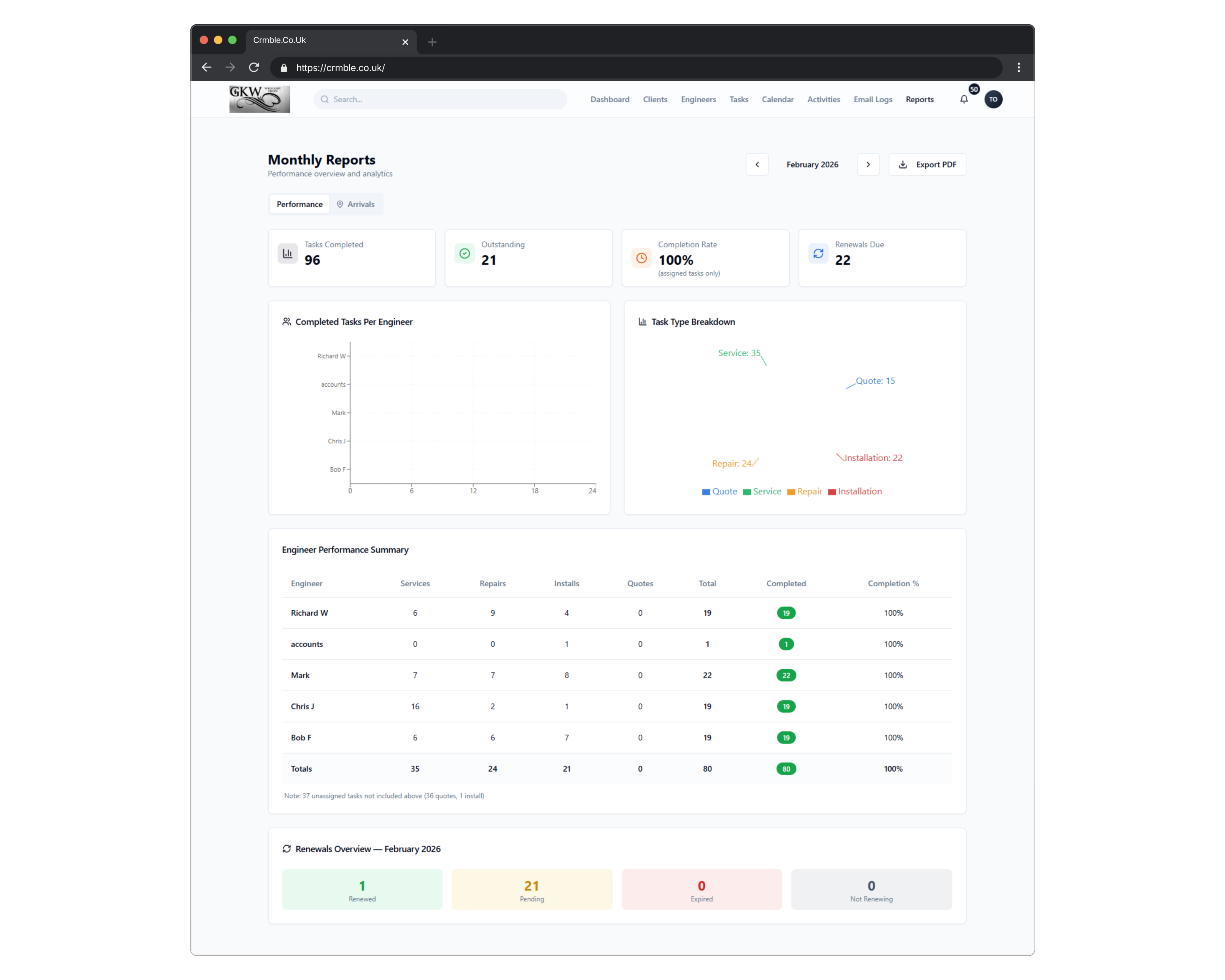Click the Completion Rate clock icon
This screenshot has width=1225, height=980.
(x=641, y=258)
